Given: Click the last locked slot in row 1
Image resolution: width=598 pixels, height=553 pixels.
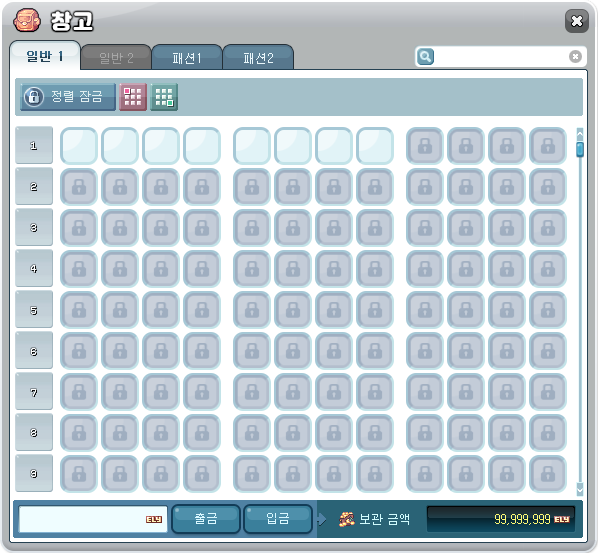Looking at the screenshot, I should [548, 146].
